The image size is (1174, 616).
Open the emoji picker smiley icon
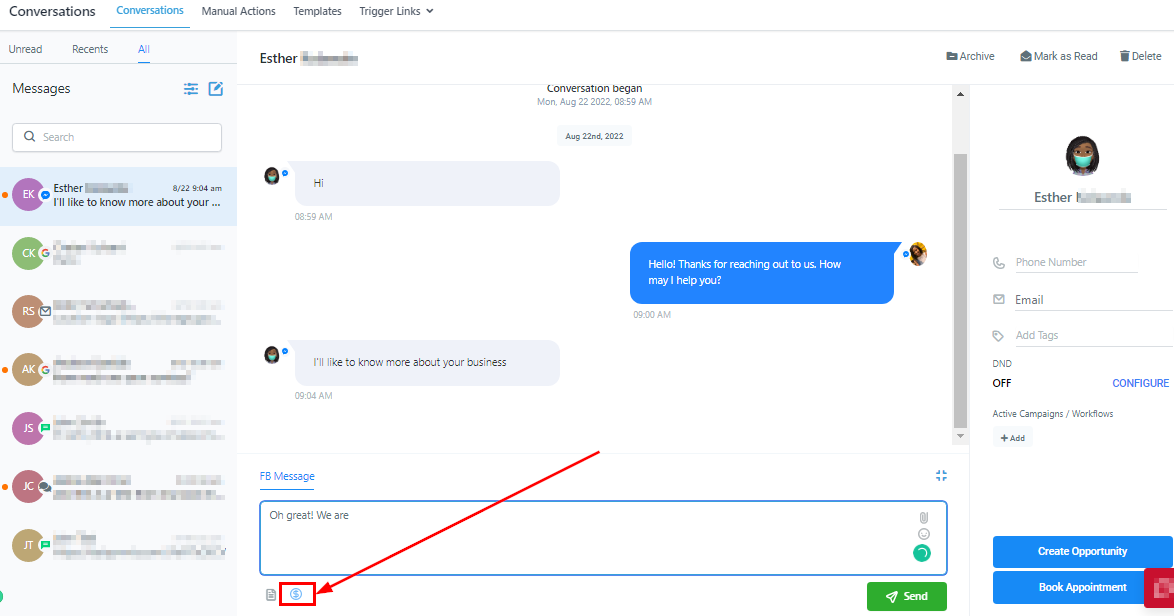pos(924,534)
